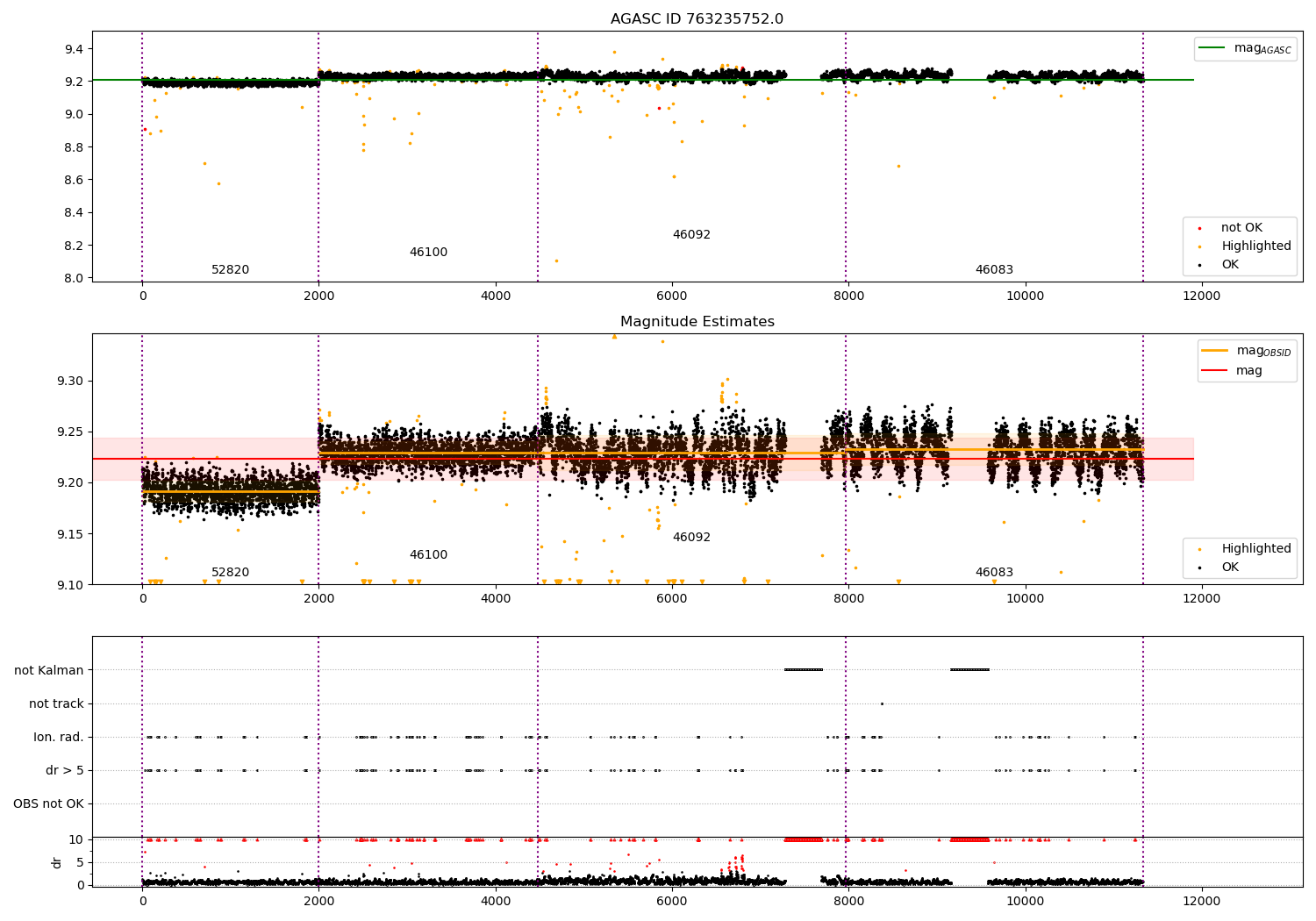Click obsid label 46092 in AGASC plot
This screenshot has height=921, width=1316.
(x=691, y=235)
